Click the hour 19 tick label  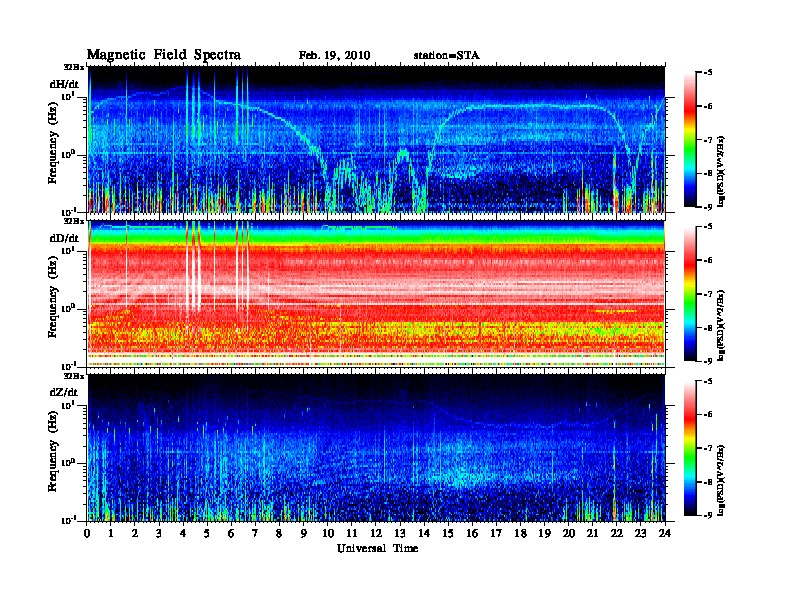coord(544,533)
